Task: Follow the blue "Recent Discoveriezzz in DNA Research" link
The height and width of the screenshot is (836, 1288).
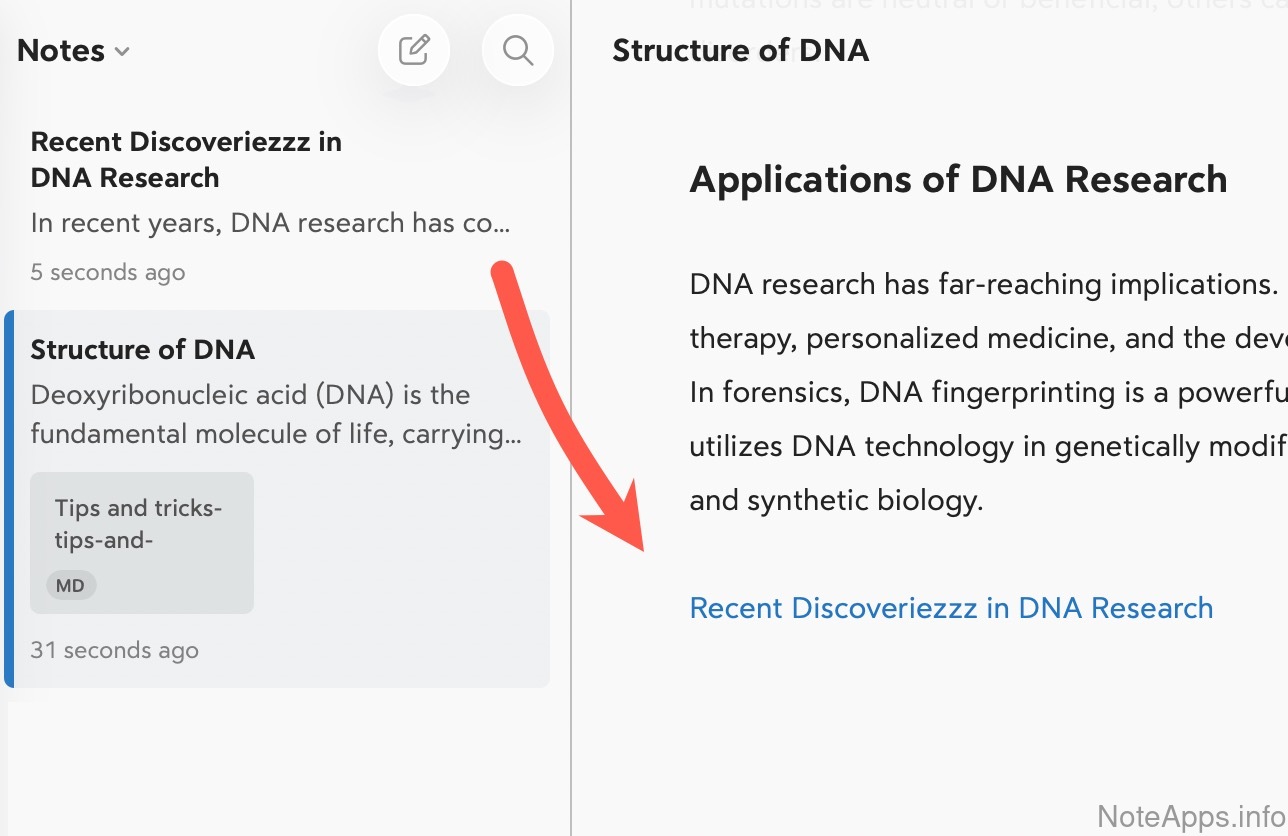Action: 951,608
